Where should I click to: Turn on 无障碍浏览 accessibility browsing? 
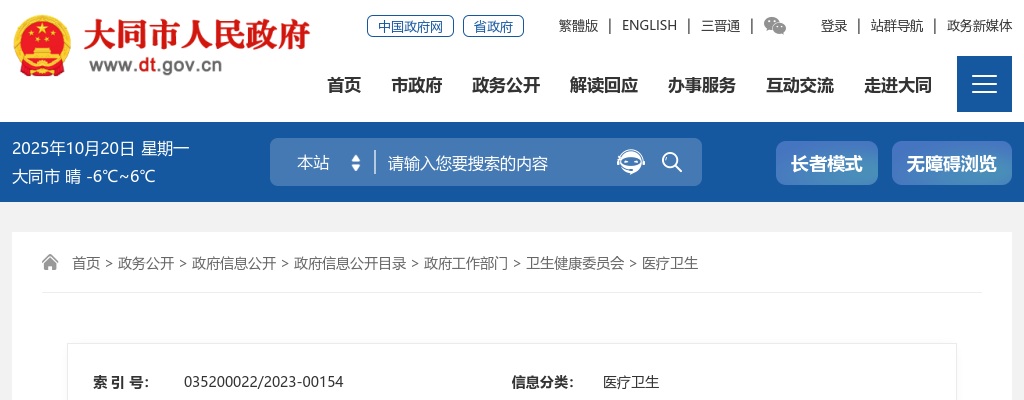tap(951, 163)
